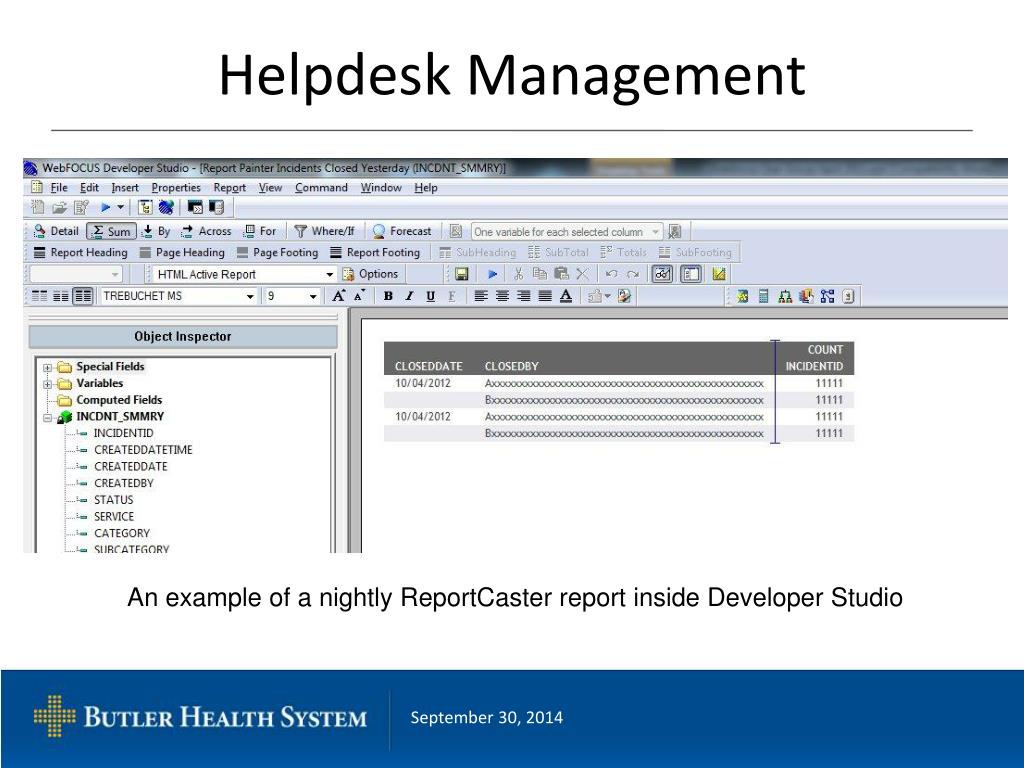Toggle the glasses preview icon

[x=662, y=274]
